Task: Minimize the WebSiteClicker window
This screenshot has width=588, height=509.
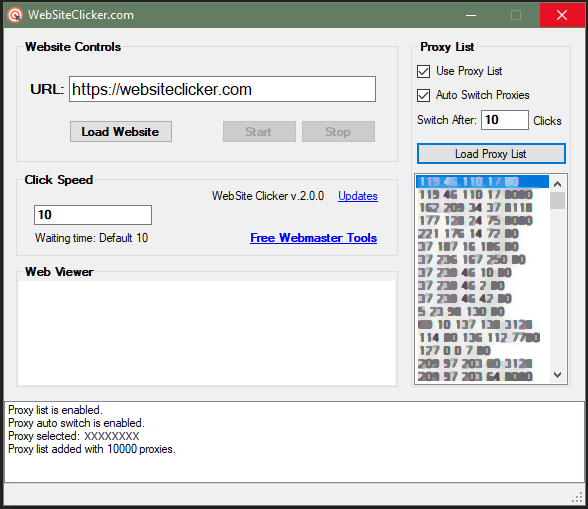Action: 471,15
